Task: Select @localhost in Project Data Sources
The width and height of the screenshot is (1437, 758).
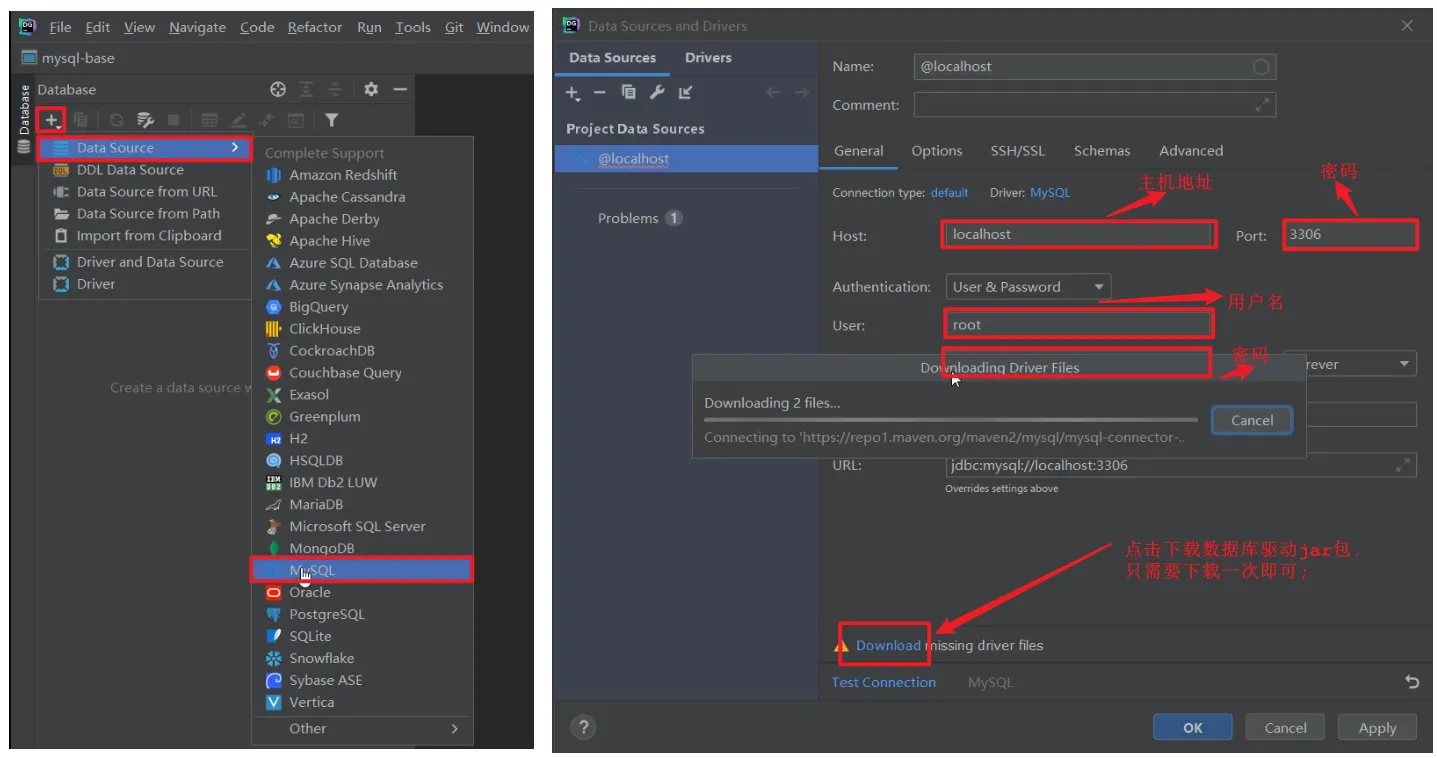Action: pyautogui.click(x=633, y=159)
